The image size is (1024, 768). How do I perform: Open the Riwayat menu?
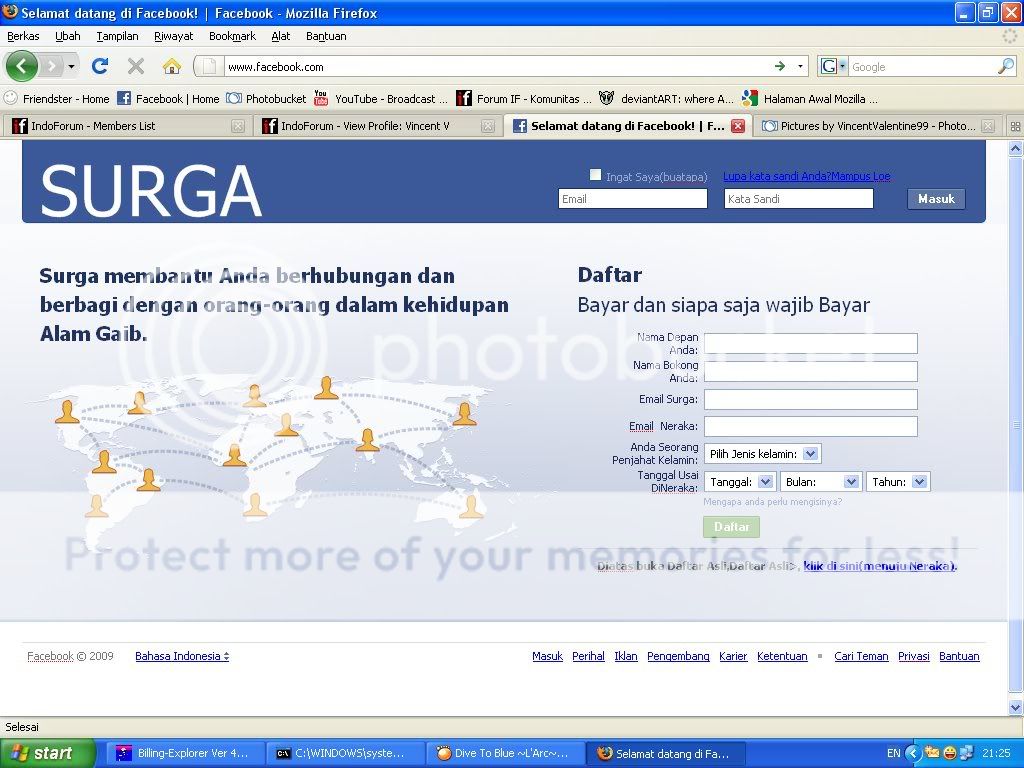coord(173,36)
